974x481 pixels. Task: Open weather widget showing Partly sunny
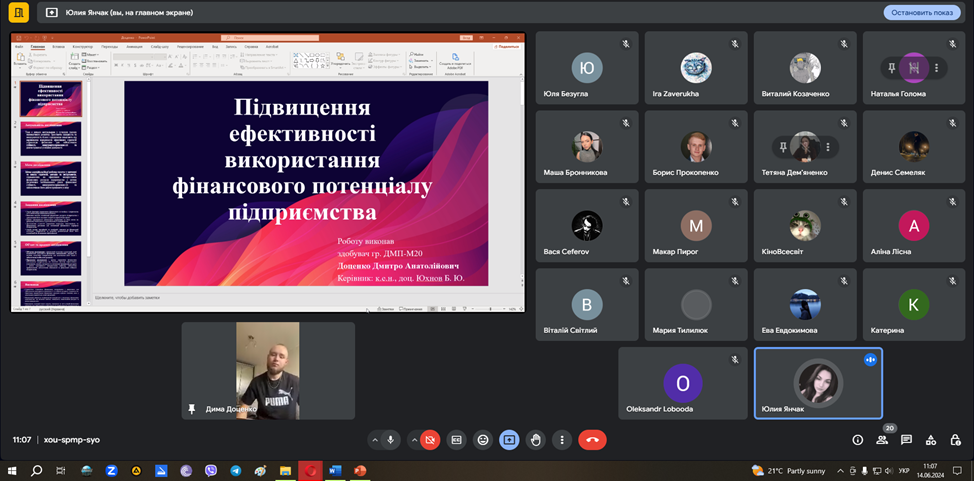pyautogui.click(x=788, y=470)
